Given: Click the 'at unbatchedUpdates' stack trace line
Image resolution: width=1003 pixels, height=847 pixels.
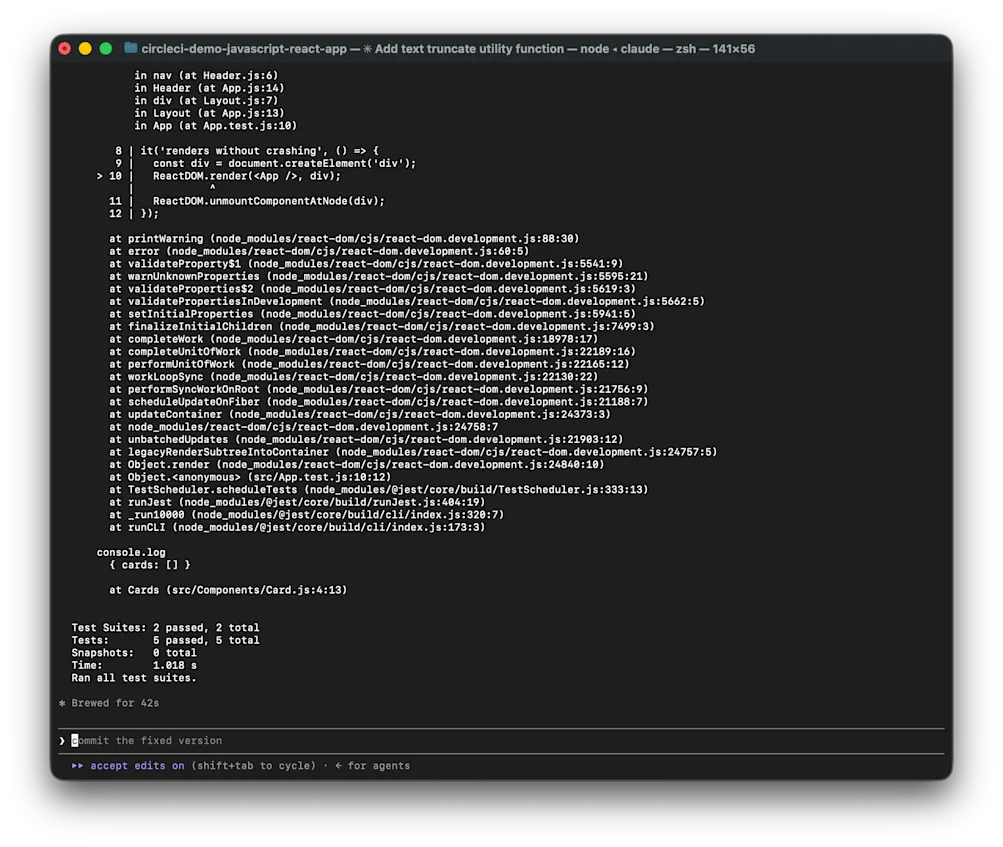Looking at the screenshot, I should click(x=366, y=439).
